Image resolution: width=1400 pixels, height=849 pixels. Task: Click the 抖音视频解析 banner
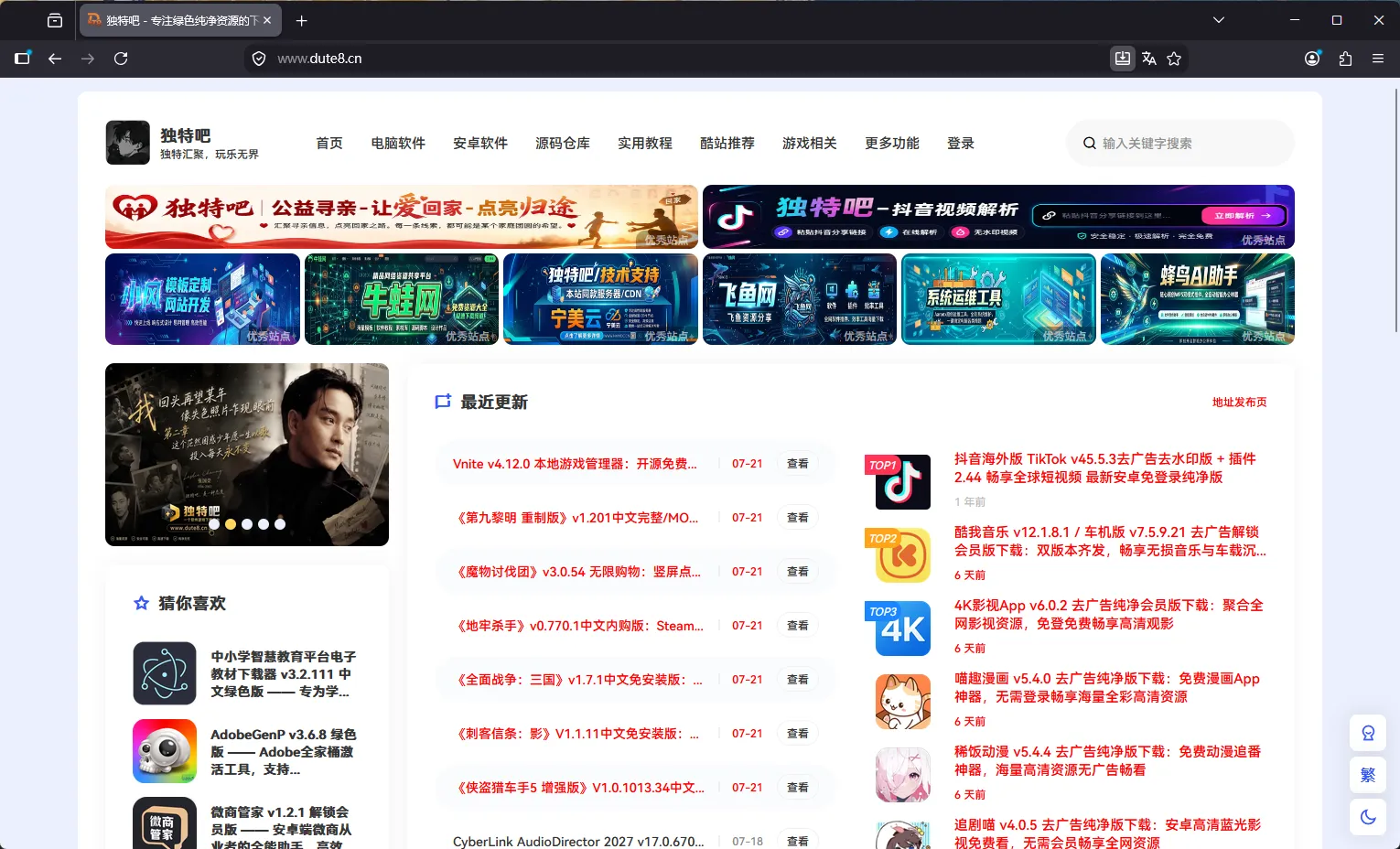(x=998, y=217)
